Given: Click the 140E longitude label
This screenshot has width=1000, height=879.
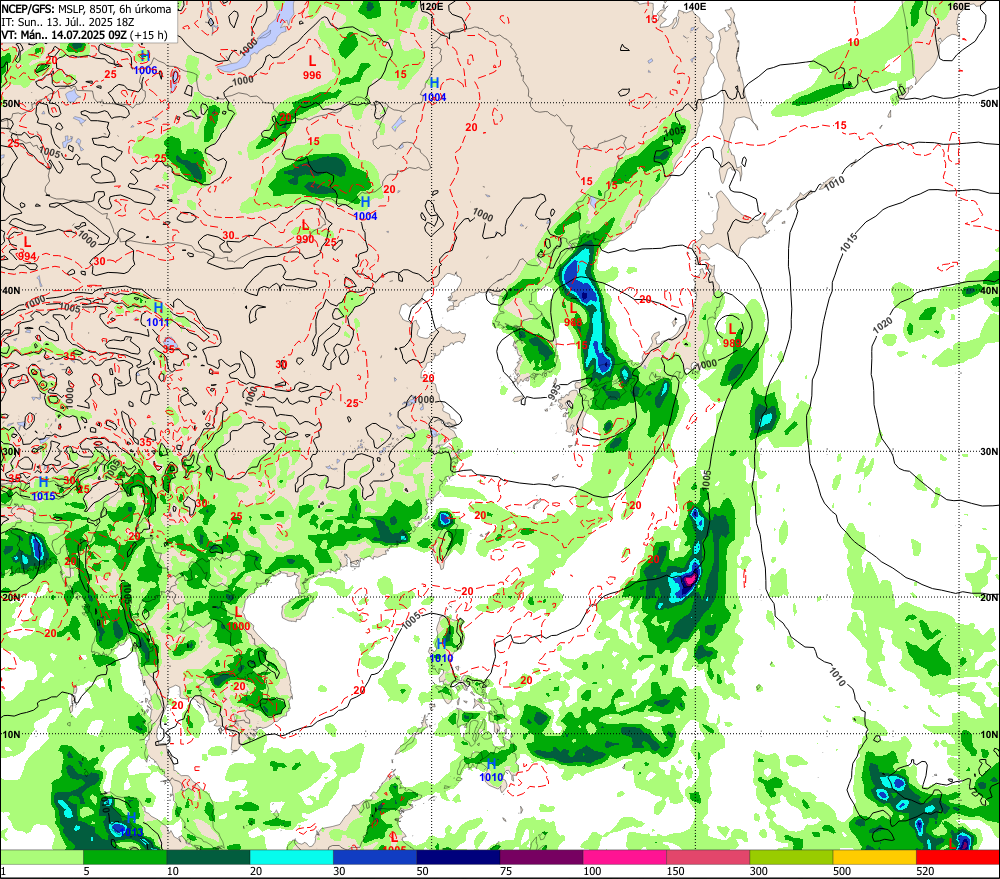Looking at the screenshot, I should point(695,6).
